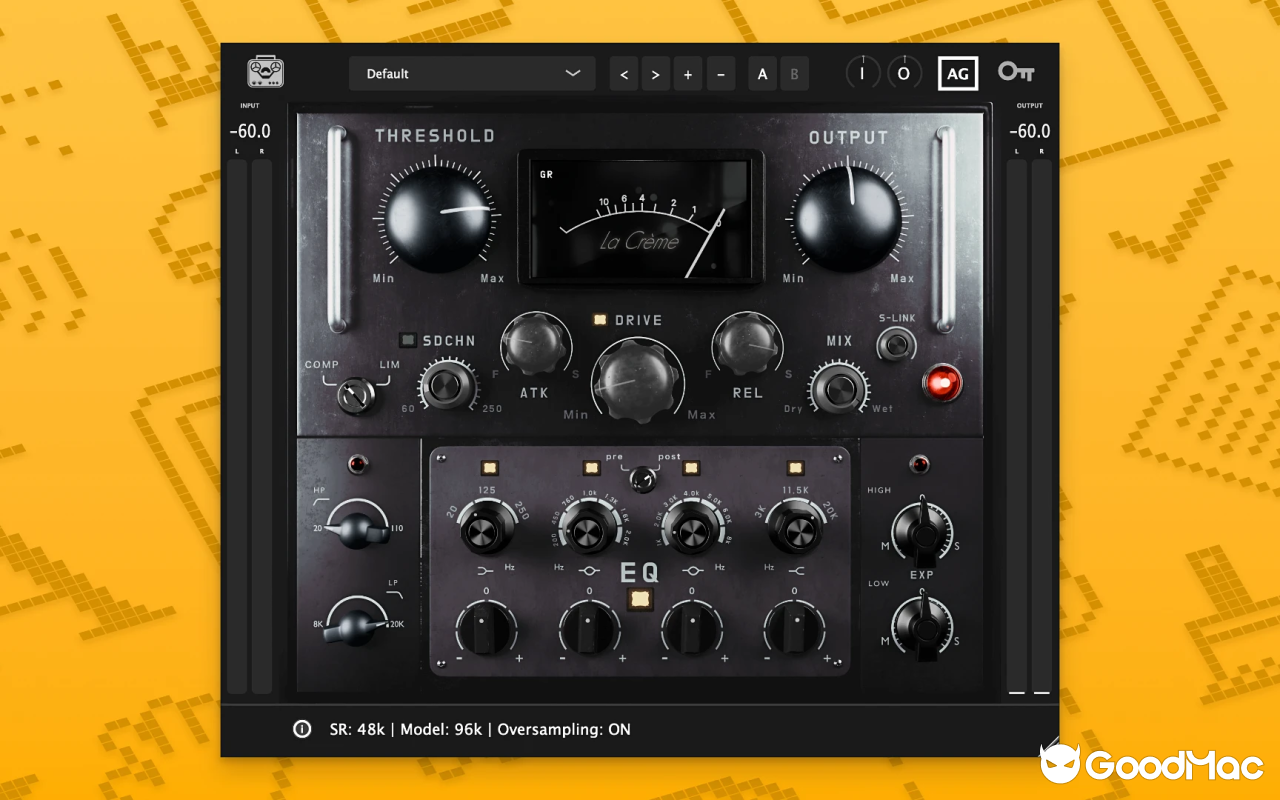Enable the SDCHN sidechain toggle
Image resolution: width=1280 pixels, height=800 pixels.
pos(408,340)
